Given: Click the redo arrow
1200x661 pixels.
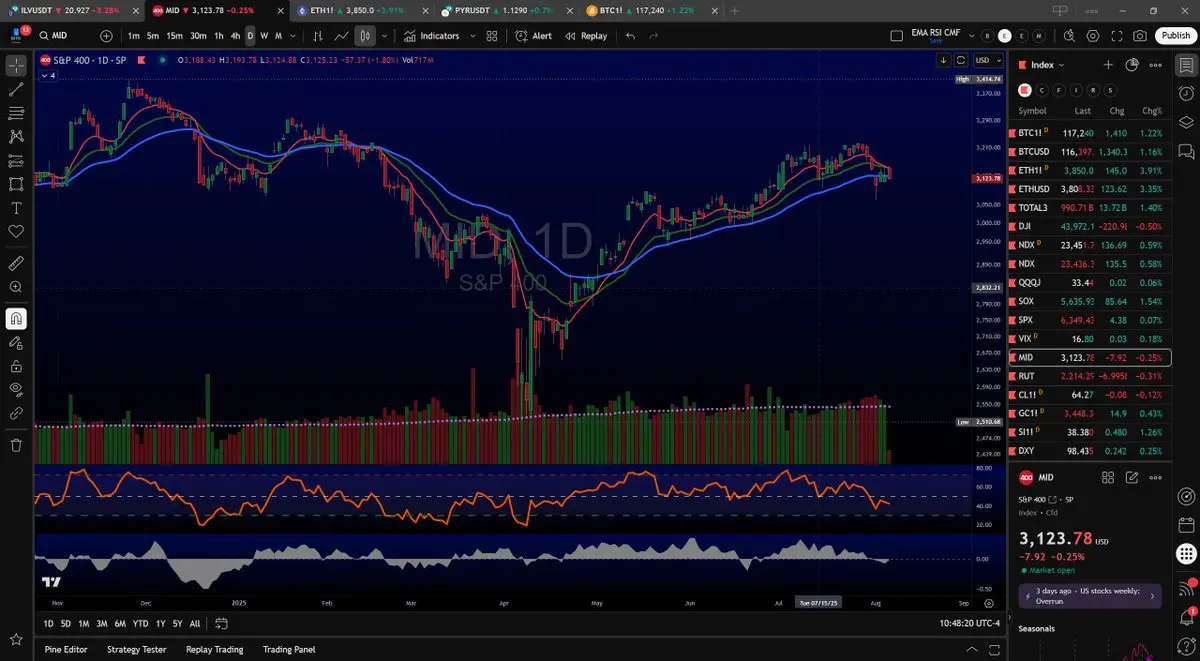Looking at the screenshot, I should (654, 35).
